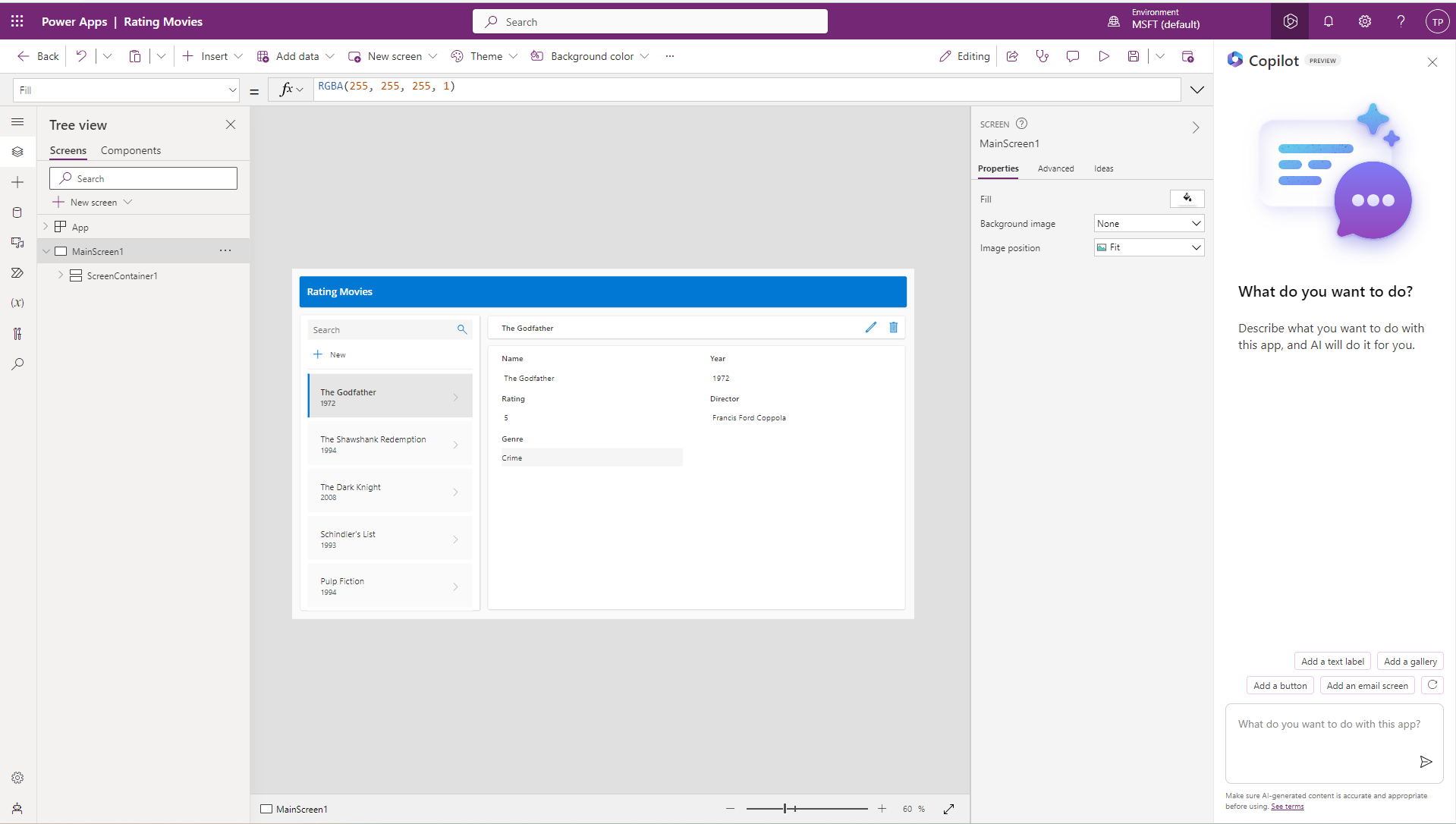Viewport: 1456px width, 824px height.
Task: Open the App checker stethoscope icon
Action: coord(1042,56)
